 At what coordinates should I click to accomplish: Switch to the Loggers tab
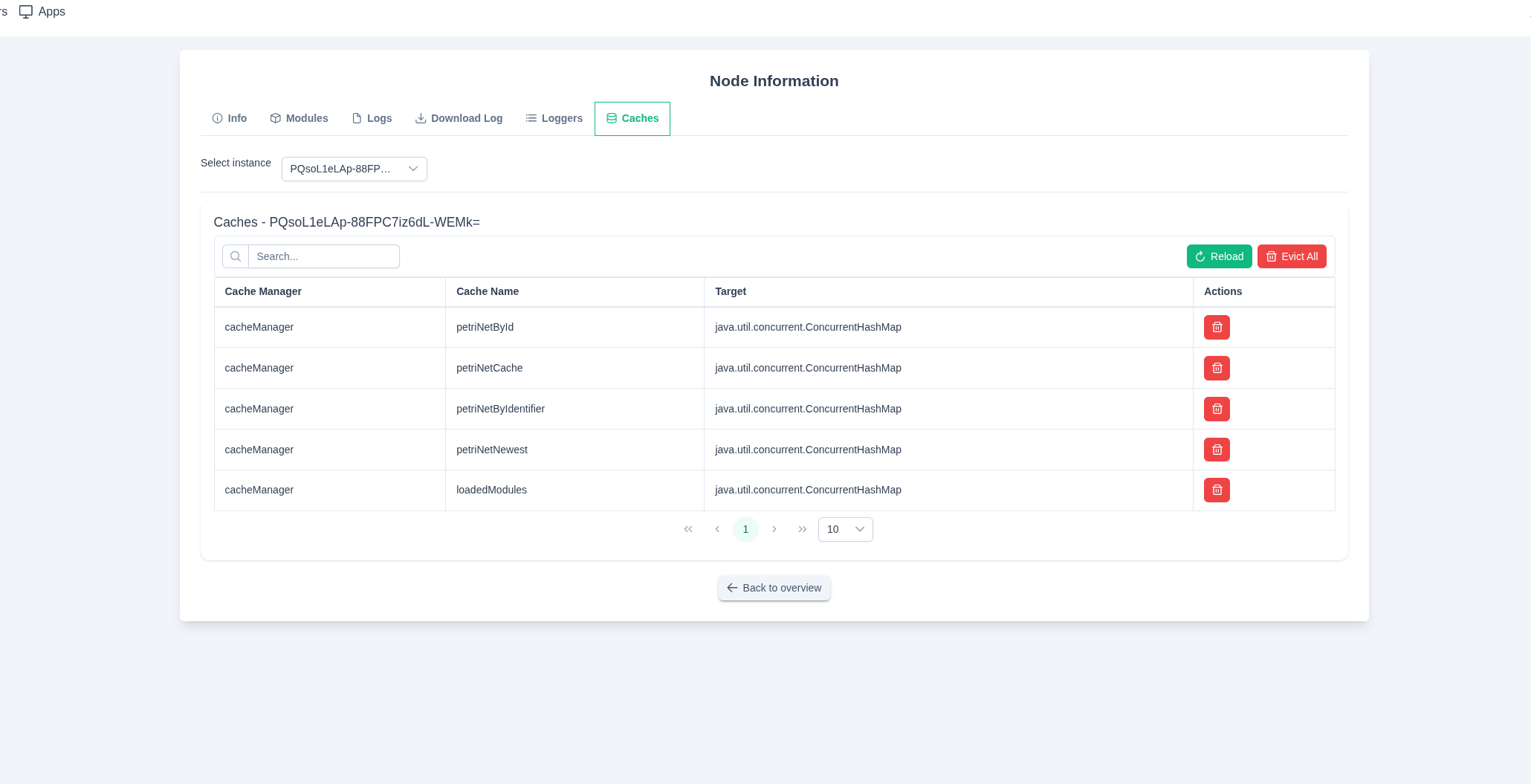click(x=554, y=118)
